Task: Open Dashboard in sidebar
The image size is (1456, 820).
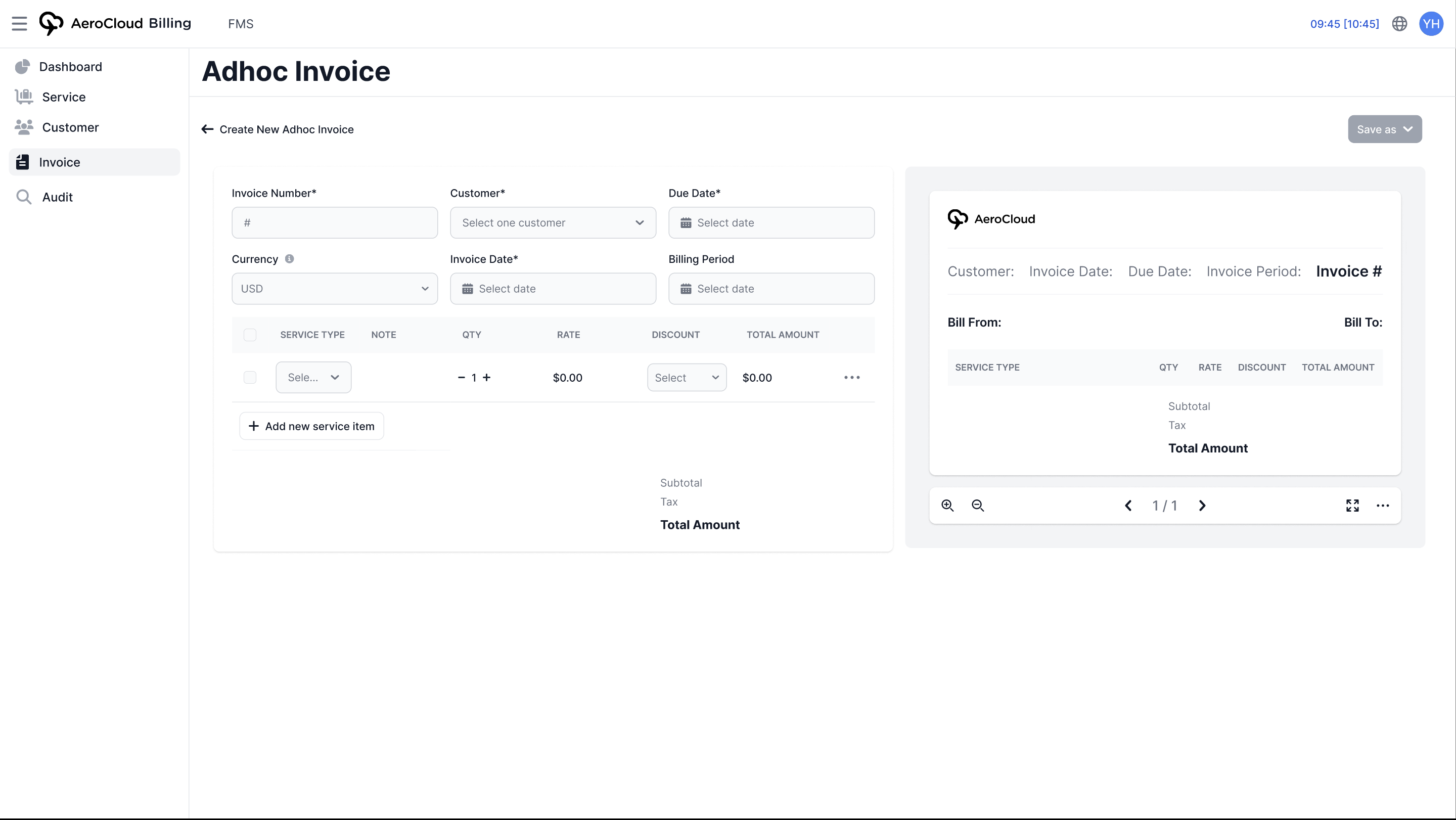Action: tap(70, 67)
